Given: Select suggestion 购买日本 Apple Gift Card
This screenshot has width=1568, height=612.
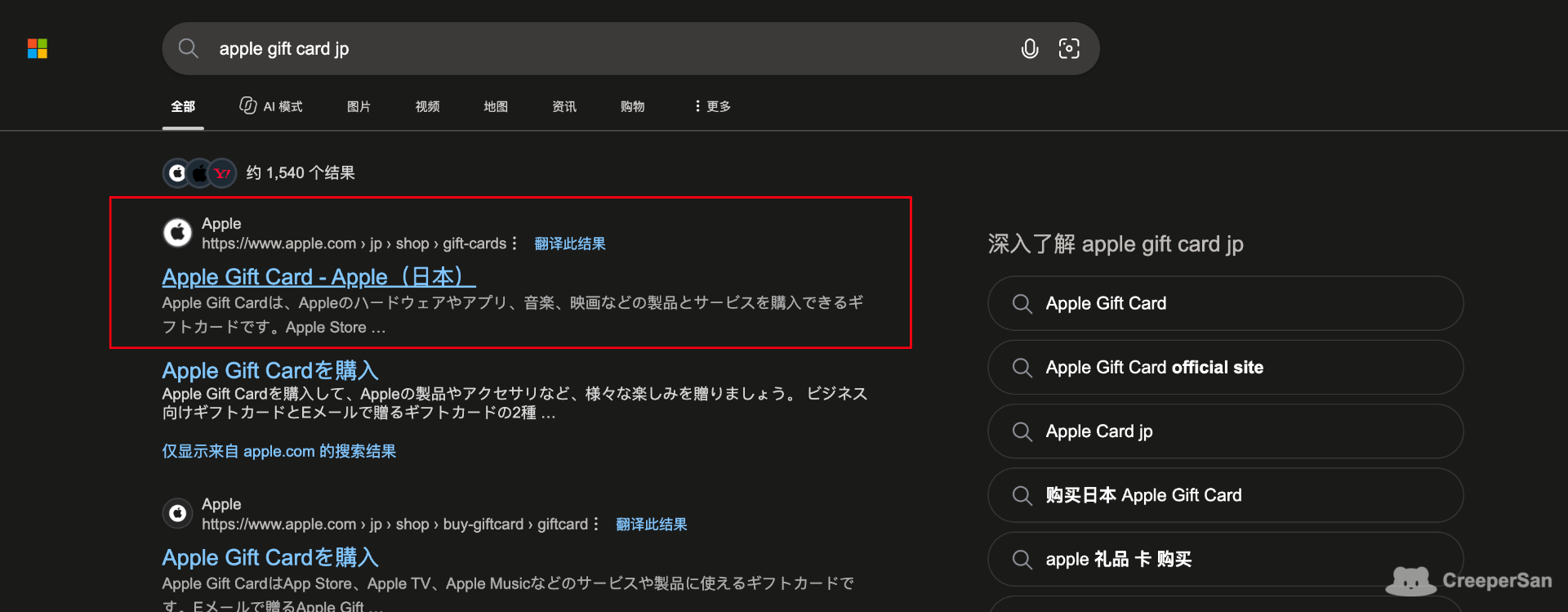Looking at the screenshot, I should pyautogui.click(x=1225, y=495).
